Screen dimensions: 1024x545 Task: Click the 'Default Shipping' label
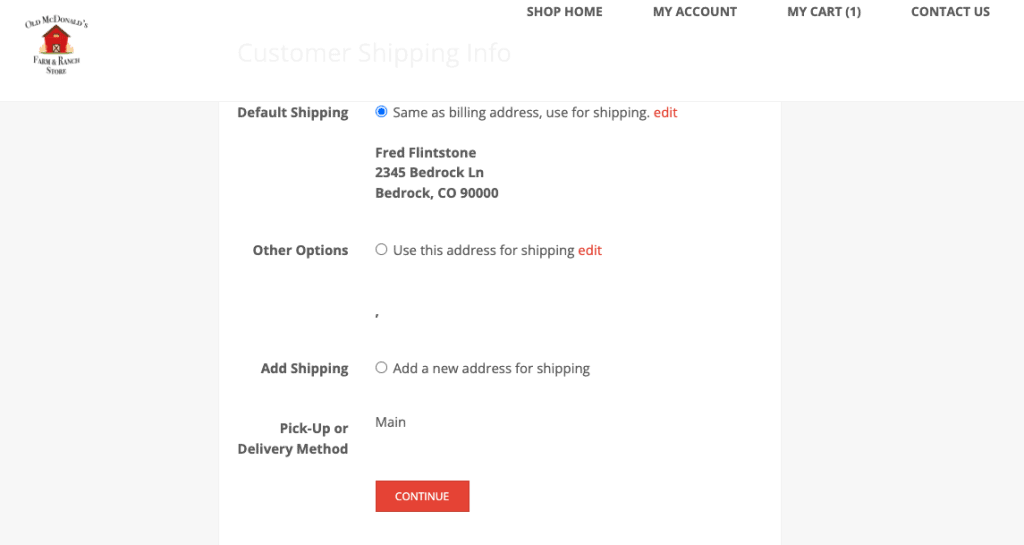[x=293, y=112]
